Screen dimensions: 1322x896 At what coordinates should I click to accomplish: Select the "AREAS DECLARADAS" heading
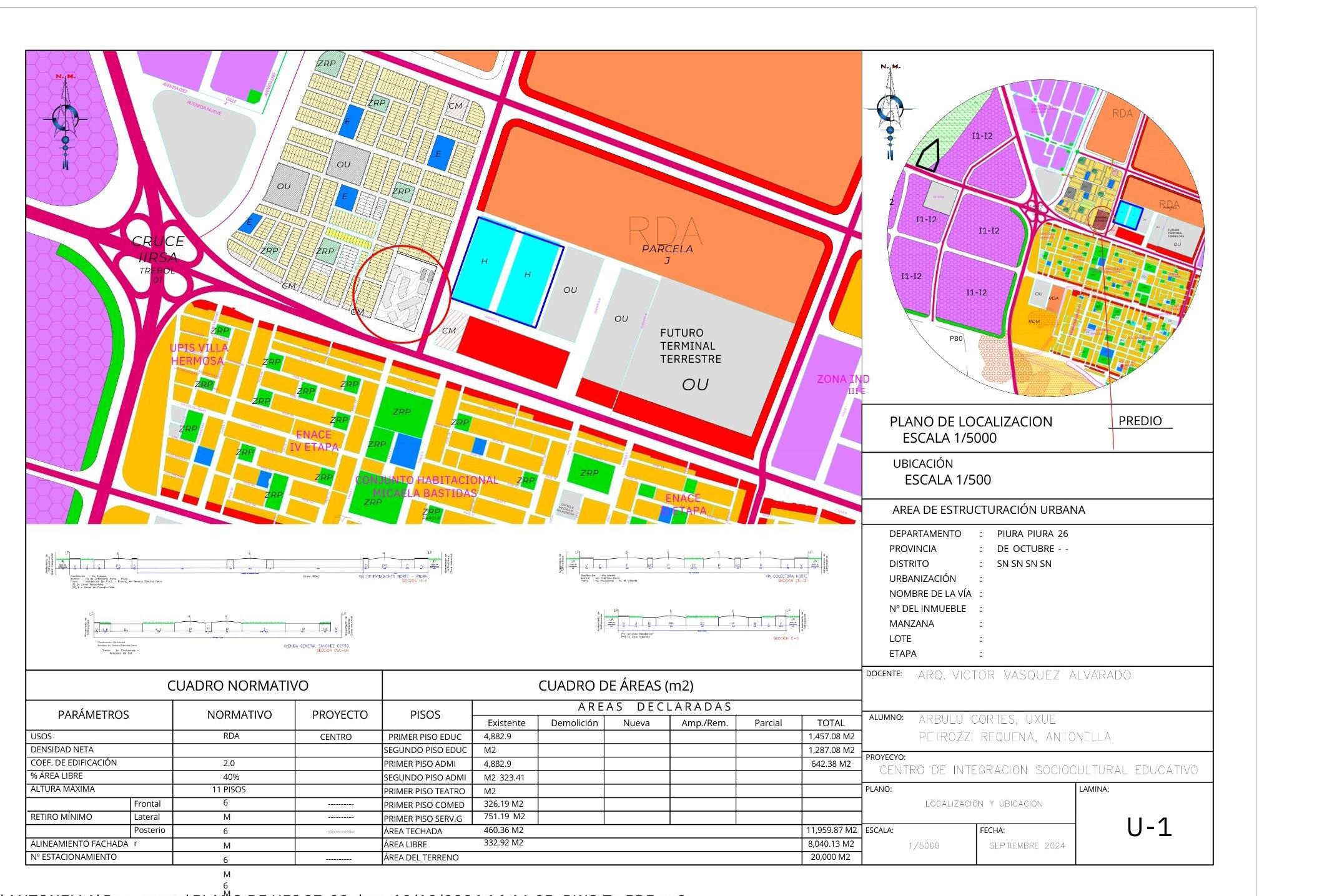654,707
